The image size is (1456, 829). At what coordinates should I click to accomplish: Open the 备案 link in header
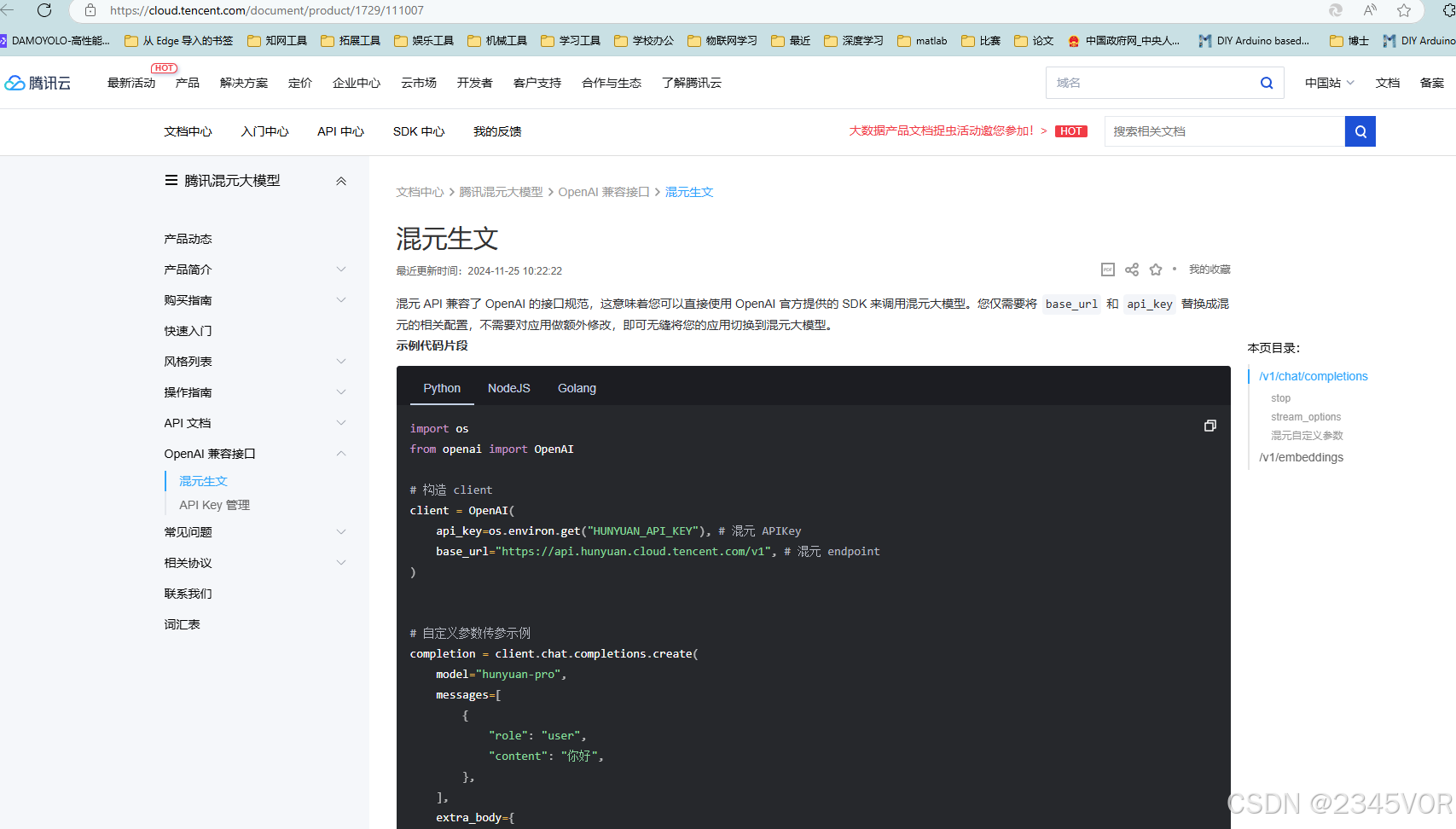1432,83
